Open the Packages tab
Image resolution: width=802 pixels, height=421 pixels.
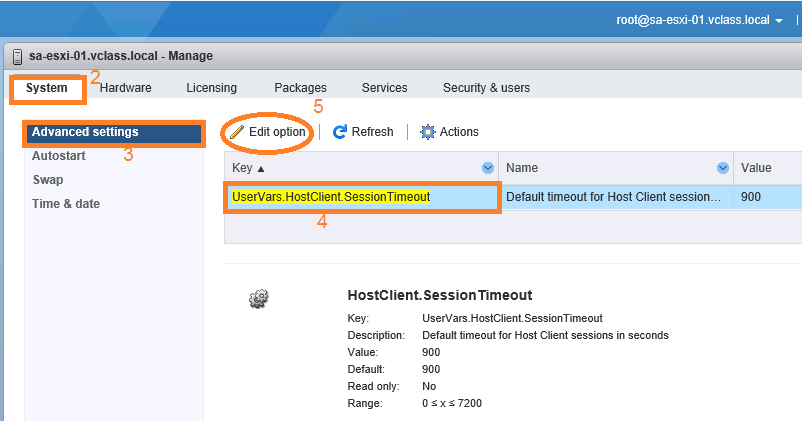coord(300,88)
